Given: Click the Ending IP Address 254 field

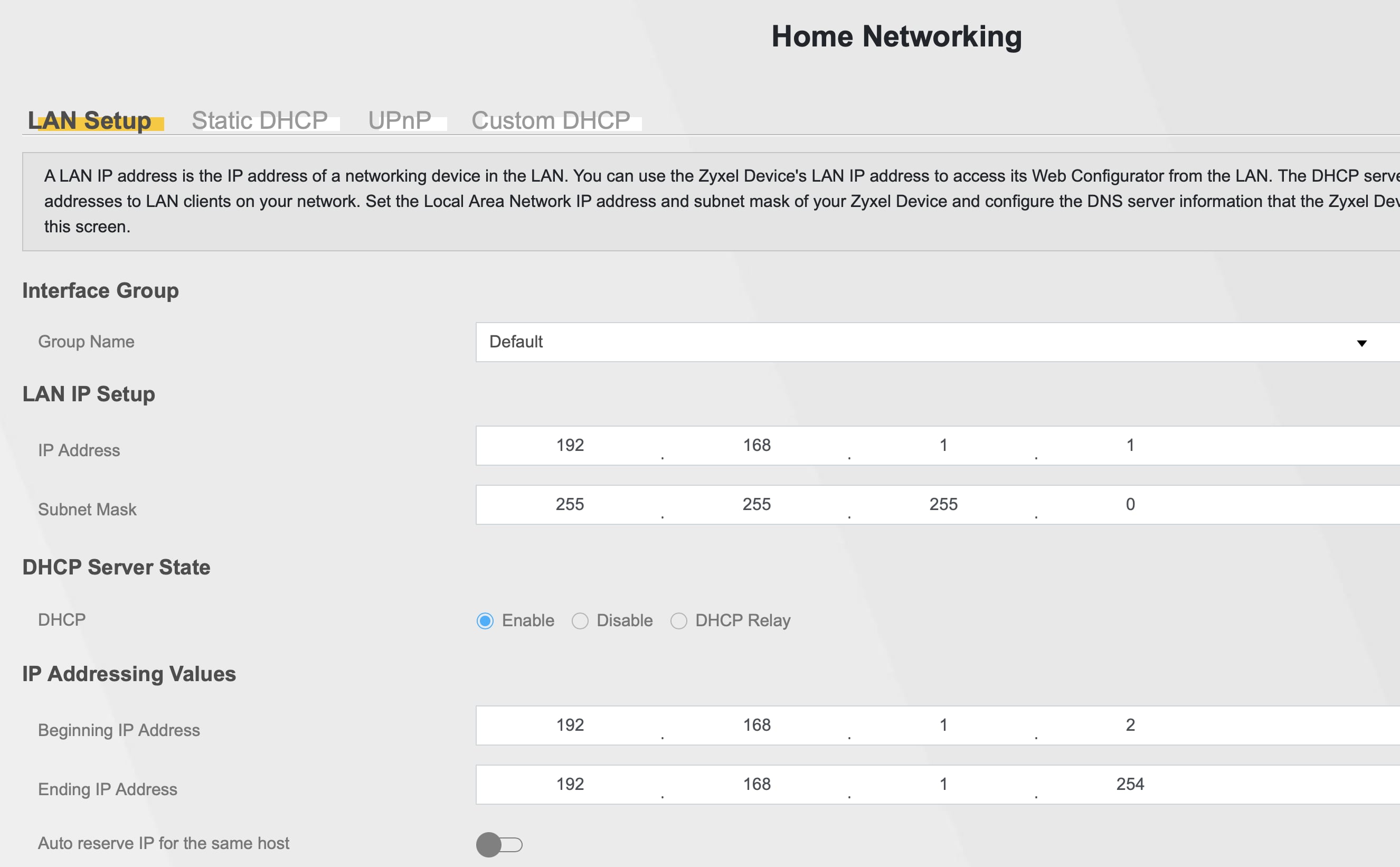Looking at the screenshot, I should [1130, 785].
